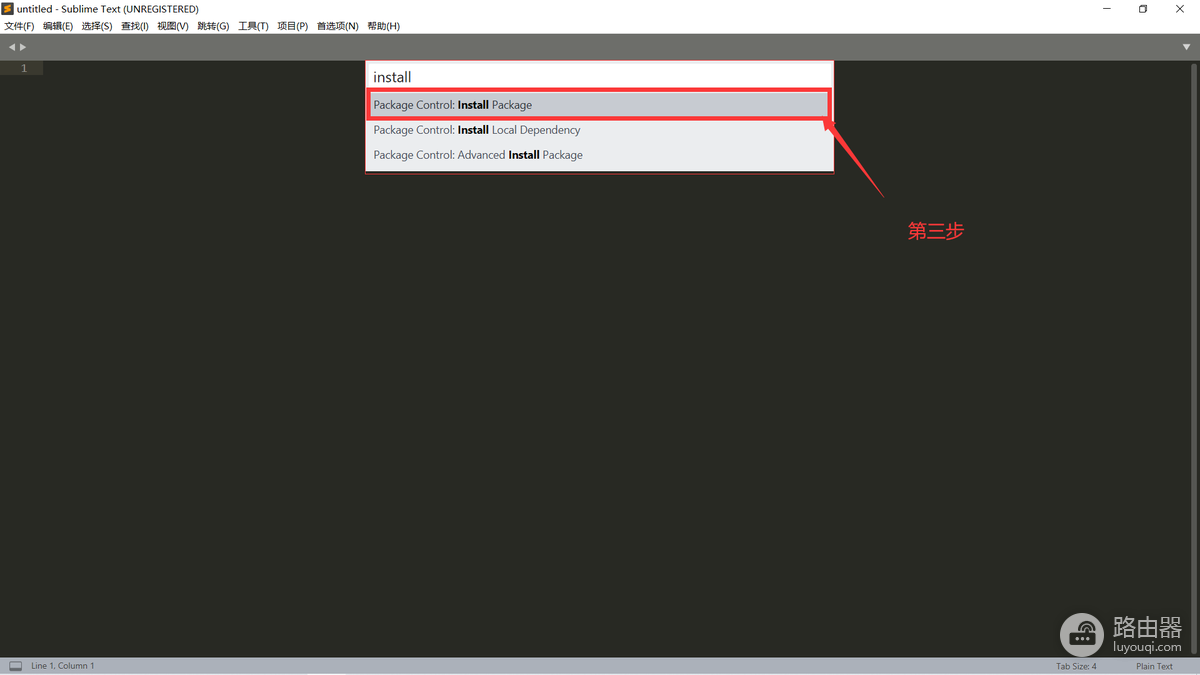
Task: Open the 文件(F) menu
Action: [19, 26]
